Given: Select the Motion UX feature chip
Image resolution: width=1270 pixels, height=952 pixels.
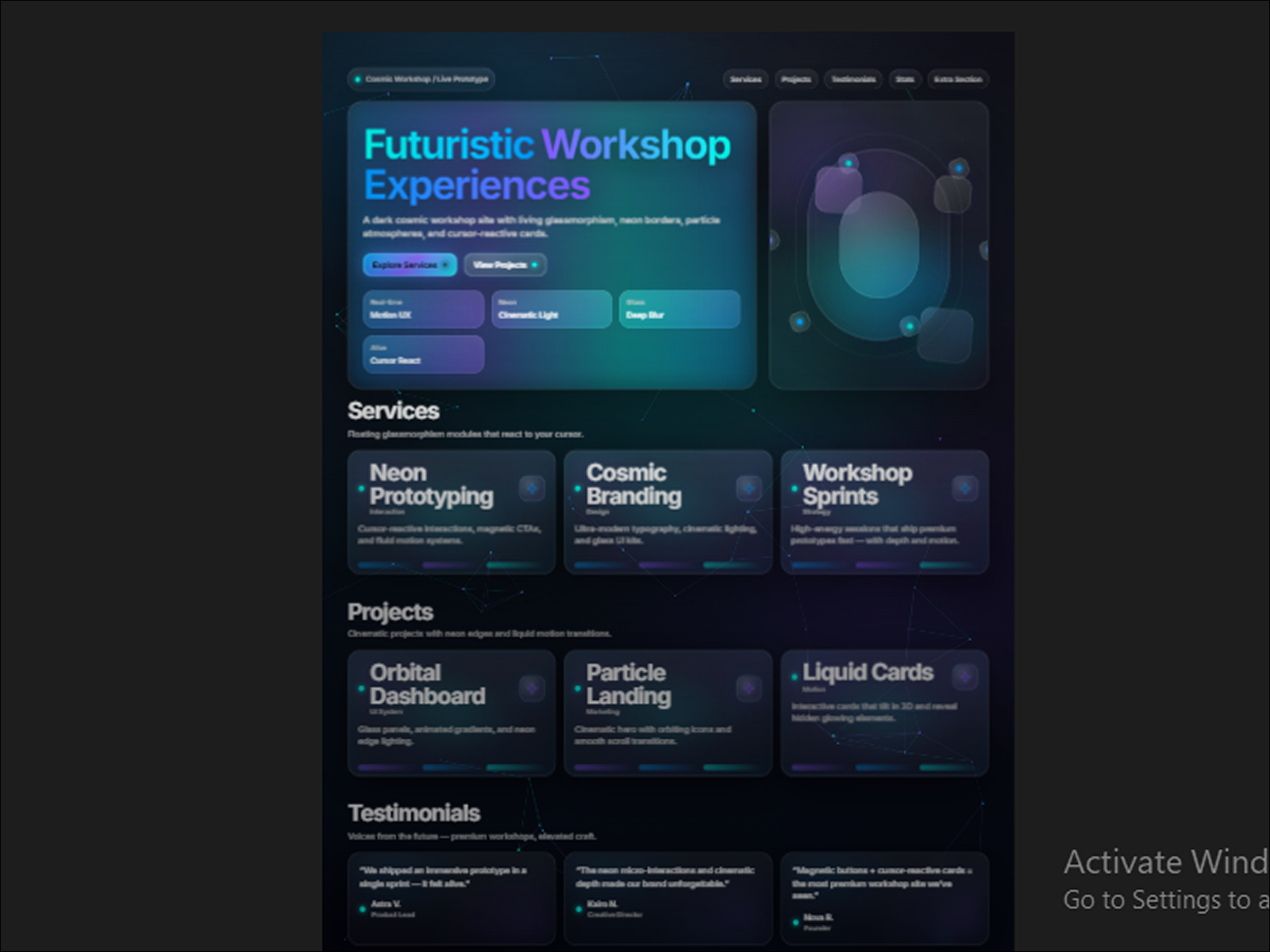Looking at the screenshot, I should pyautogui.click(x=424, y=309).
